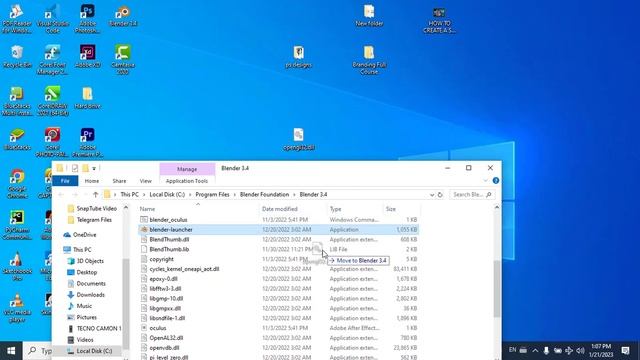Image resolution: width=640 pixels, height=360 pixels.
Task: Select the PyCharm Community desktop icon
Action: coord(17,225)
